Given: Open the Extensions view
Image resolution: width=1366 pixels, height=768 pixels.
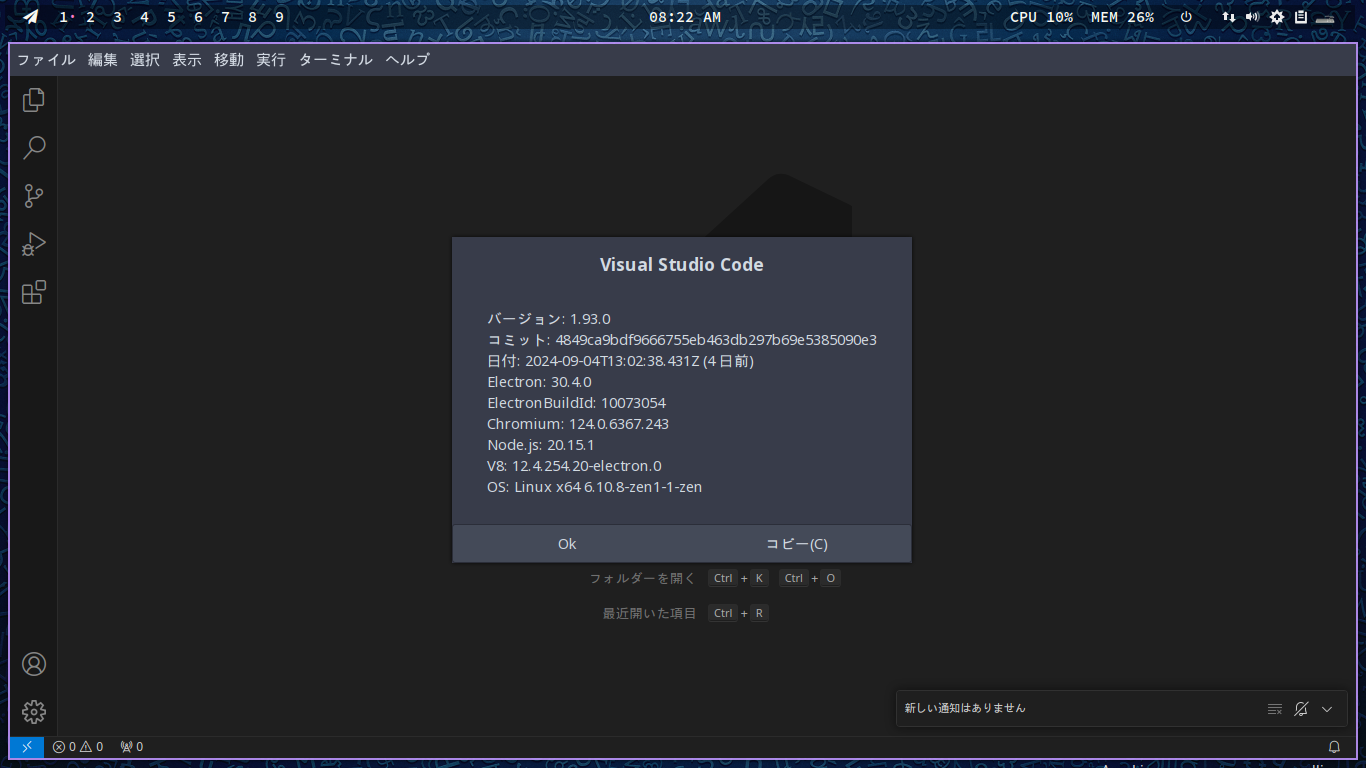Looking at the screenshot, I should pyautogui.click(x=34, y=292).
